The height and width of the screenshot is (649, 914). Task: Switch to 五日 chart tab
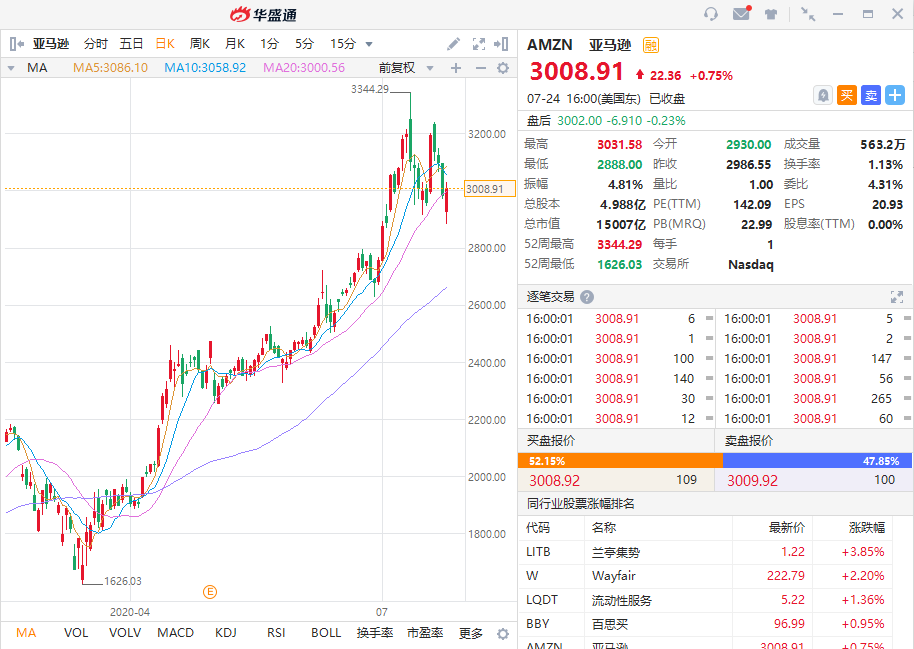tap(131, 44)
